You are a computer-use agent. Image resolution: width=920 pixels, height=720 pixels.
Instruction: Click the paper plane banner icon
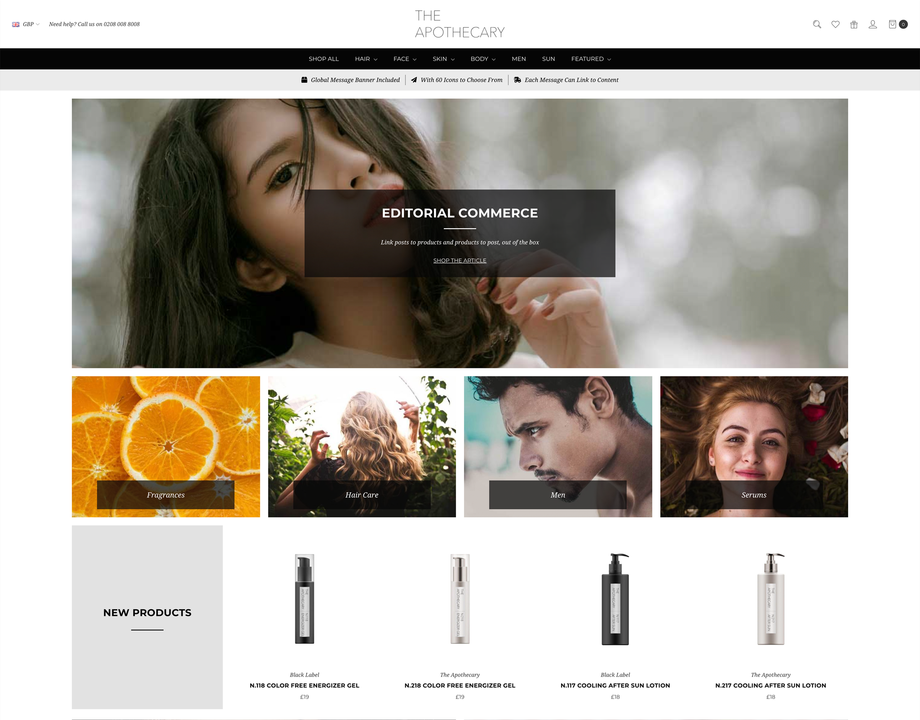[414, 80]
